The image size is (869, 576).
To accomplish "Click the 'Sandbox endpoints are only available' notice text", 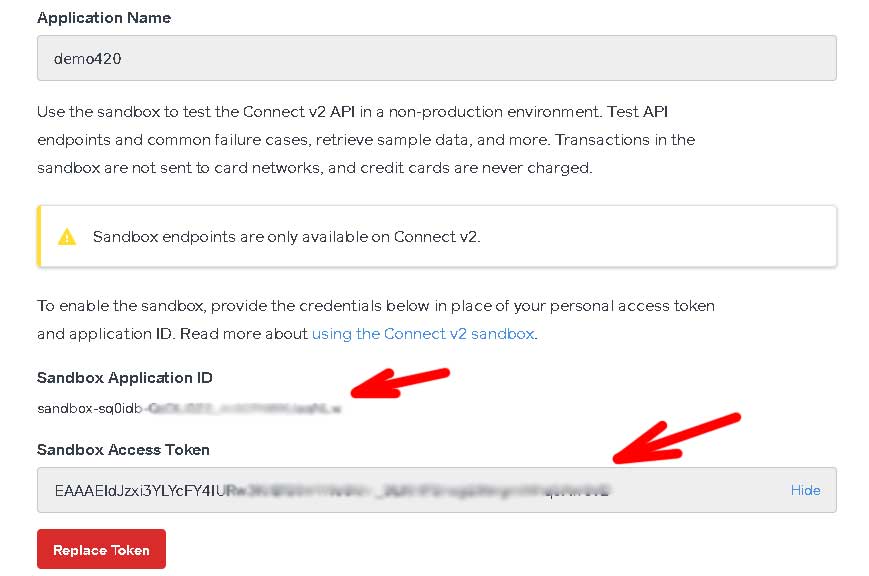I will pyautogui.click(x=287, y=237).
